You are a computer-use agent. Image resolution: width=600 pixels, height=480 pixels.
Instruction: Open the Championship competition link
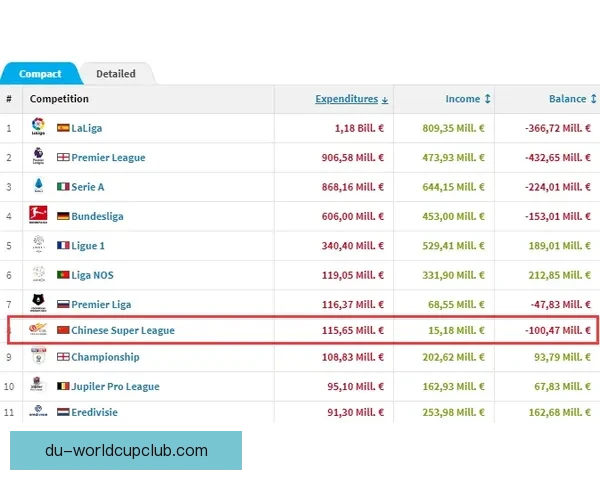105,358
